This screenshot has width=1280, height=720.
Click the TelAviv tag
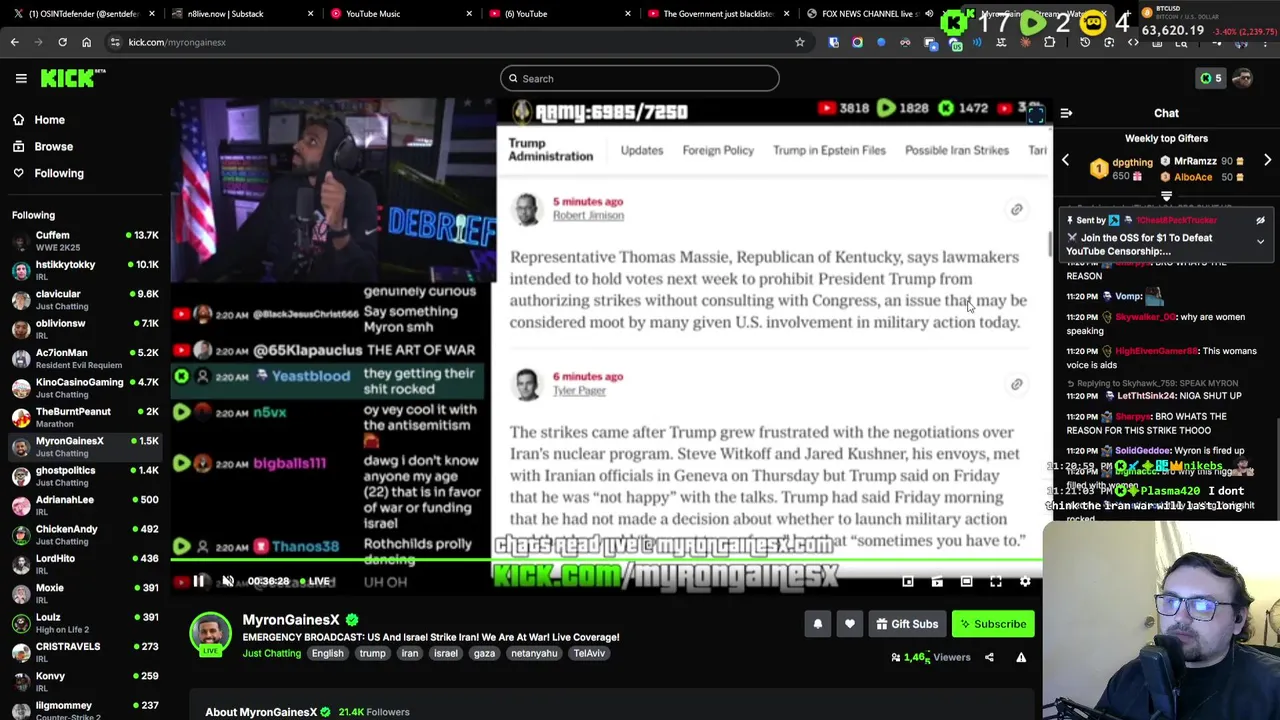point(589,653)
